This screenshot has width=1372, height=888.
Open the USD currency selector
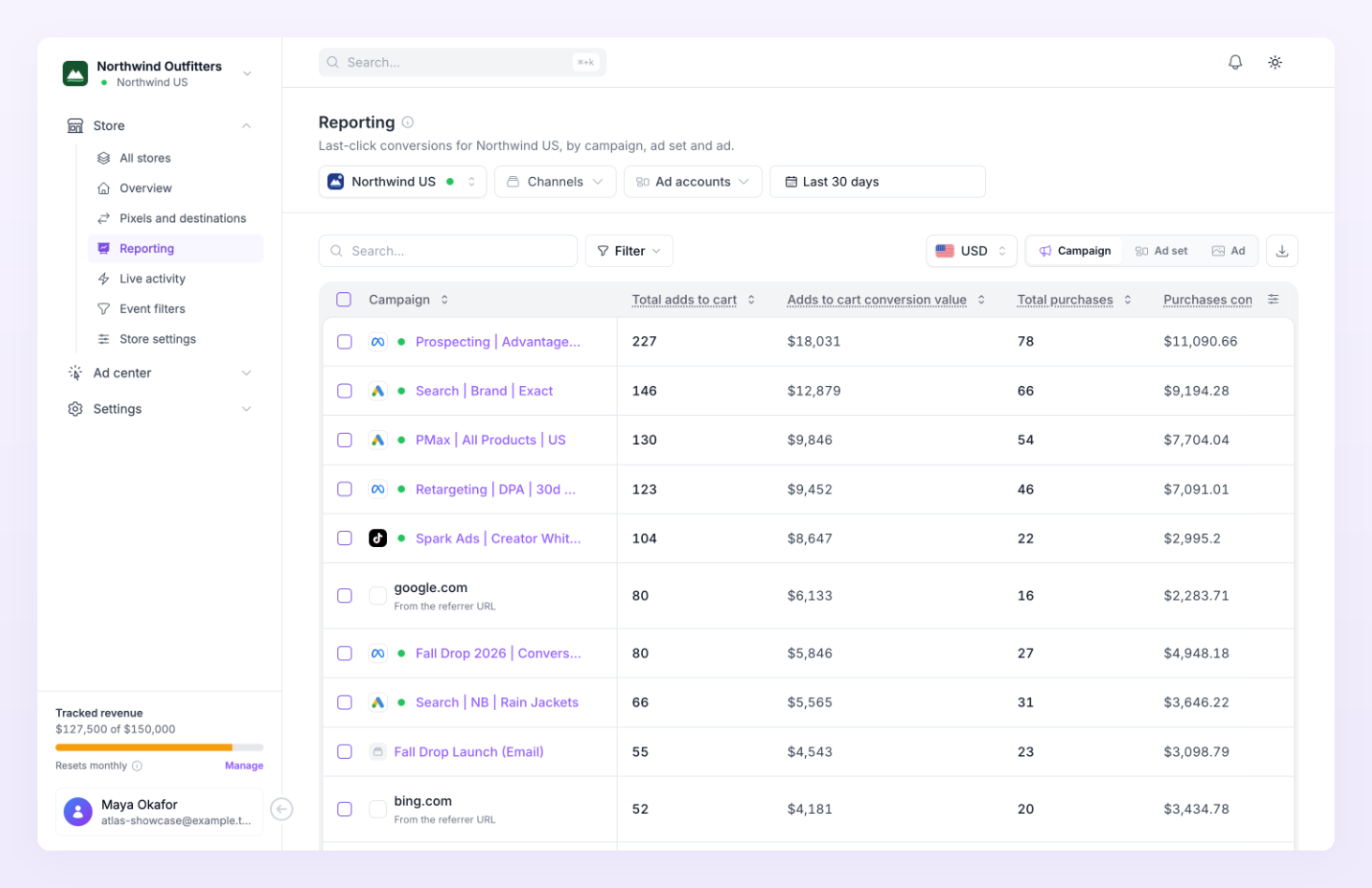971,251
